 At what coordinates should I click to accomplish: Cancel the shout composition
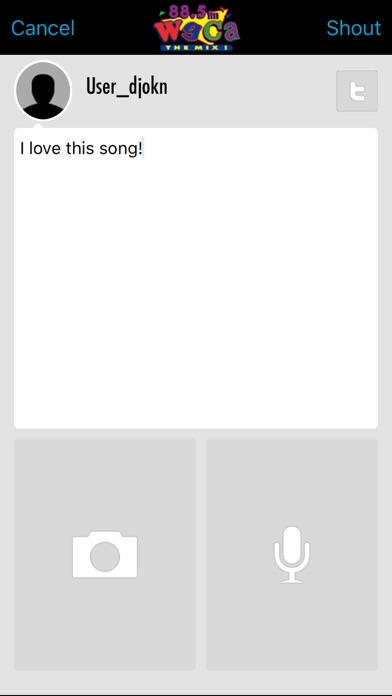tap(43, 28)
